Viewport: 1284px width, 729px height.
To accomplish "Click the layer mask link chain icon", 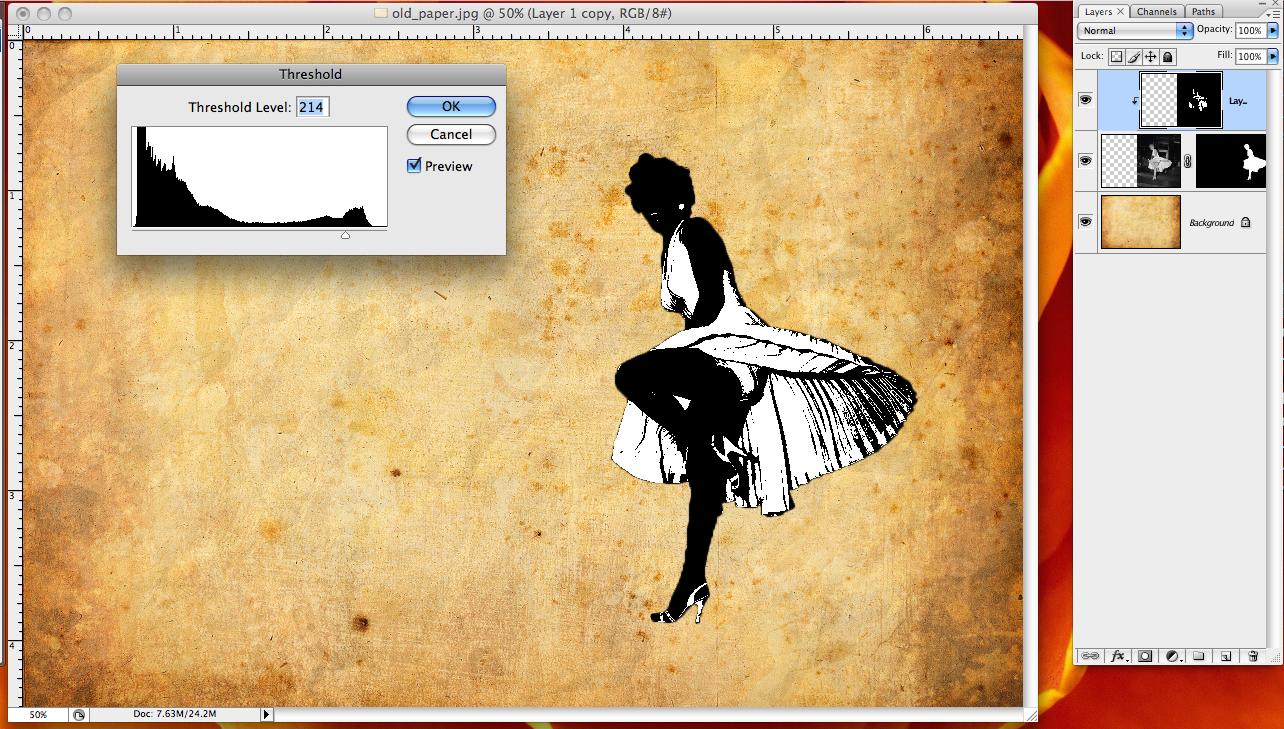I will coord(1188,162).
